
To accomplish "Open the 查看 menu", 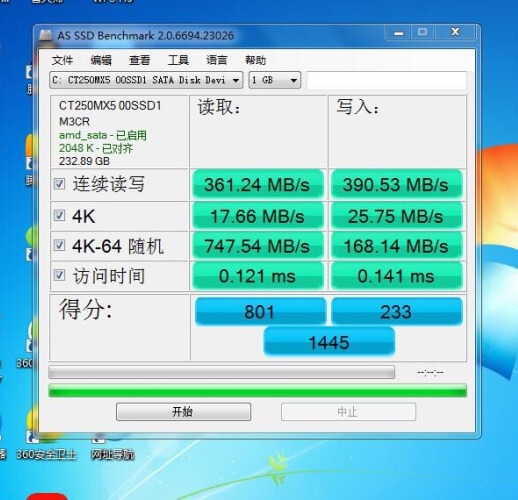I will (140, 60).
